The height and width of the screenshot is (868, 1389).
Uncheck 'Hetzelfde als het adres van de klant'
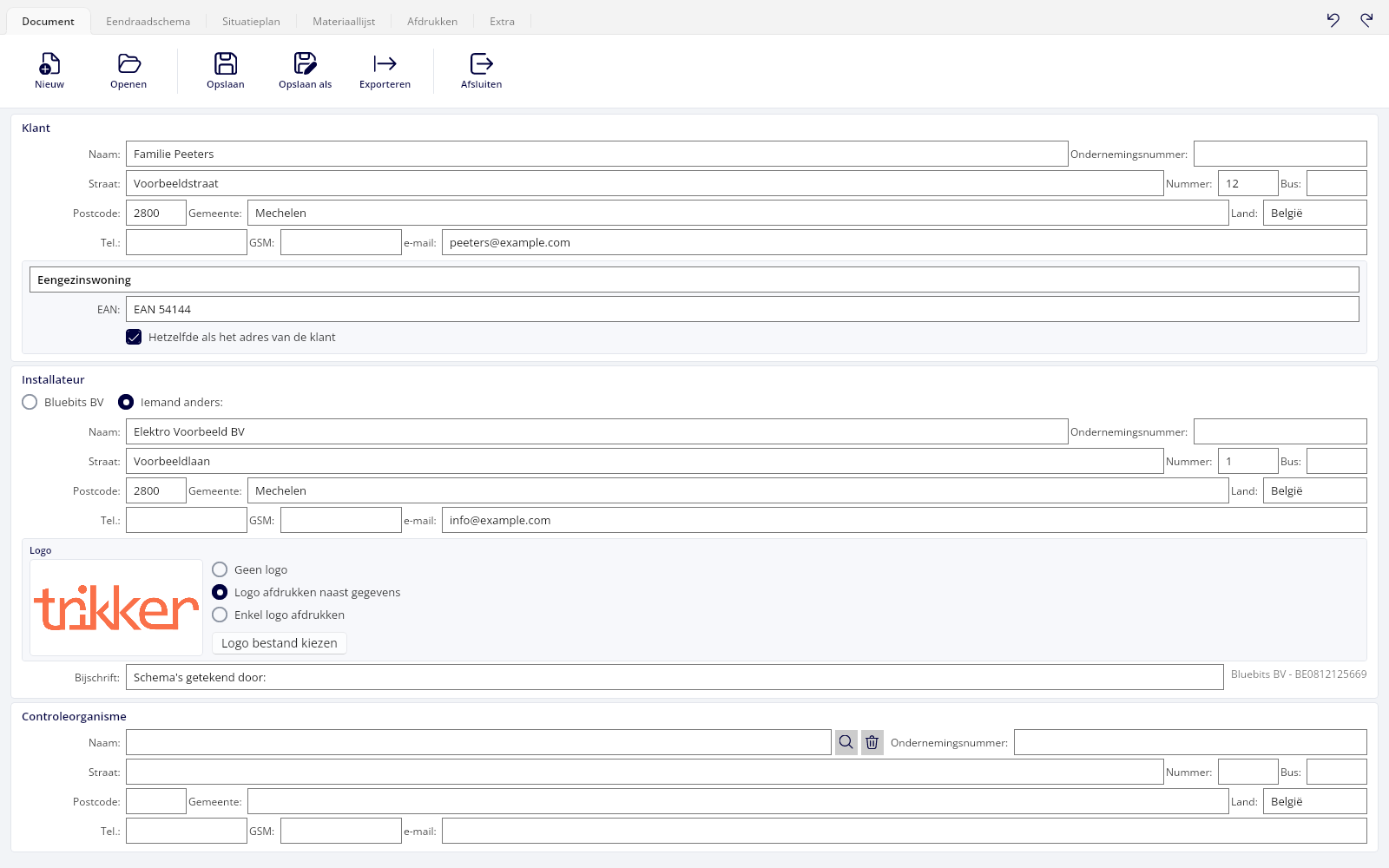pyautogui.click(x=134, y=337)
